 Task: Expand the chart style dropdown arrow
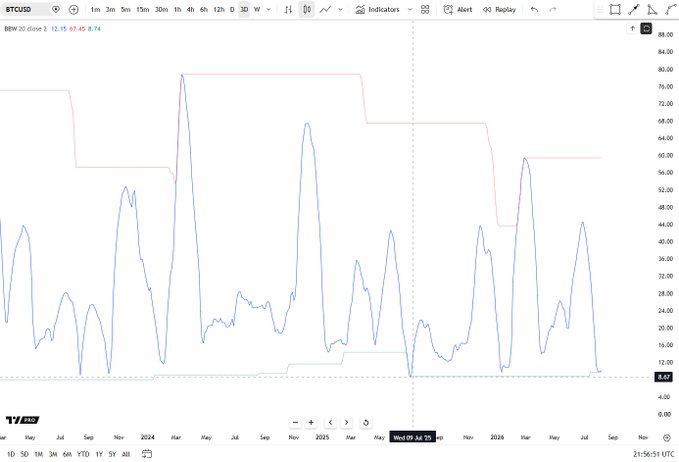click(x=341, y=10)
